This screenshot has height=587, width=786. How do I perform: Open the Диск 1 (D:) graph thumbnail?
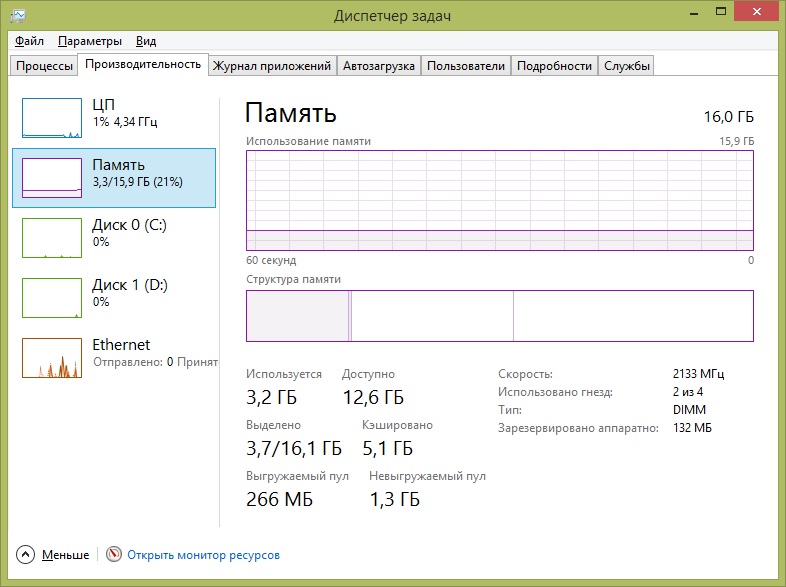click(x=52, y=298)
